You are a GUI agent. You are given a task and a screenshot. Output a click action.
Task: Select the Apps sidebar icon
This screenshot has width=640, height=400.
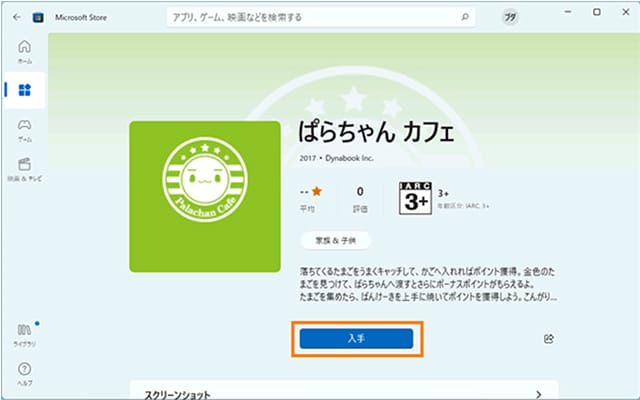[24, 90]
